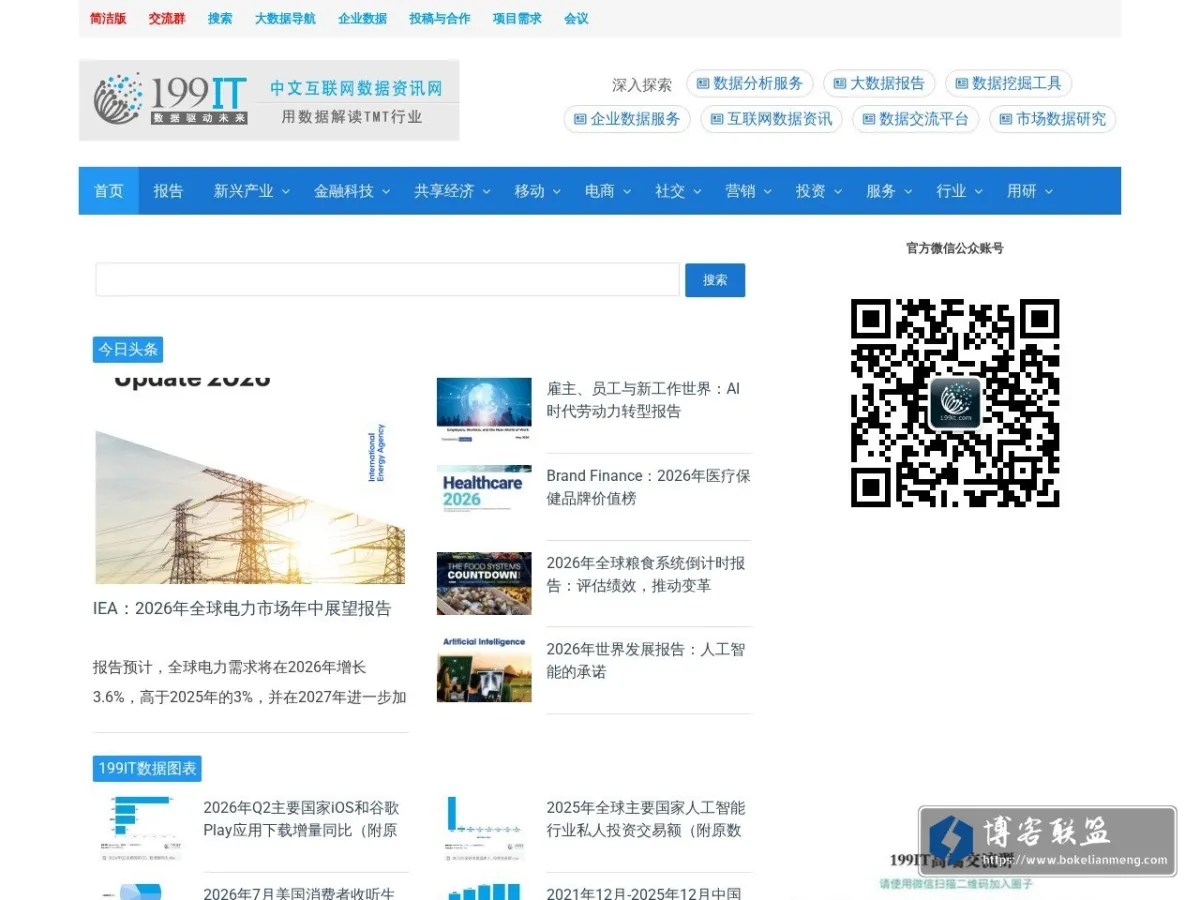Open 2026年7月美国消费者收听 article link
The width and height of the screenshot is (1200, 900).
299,892
